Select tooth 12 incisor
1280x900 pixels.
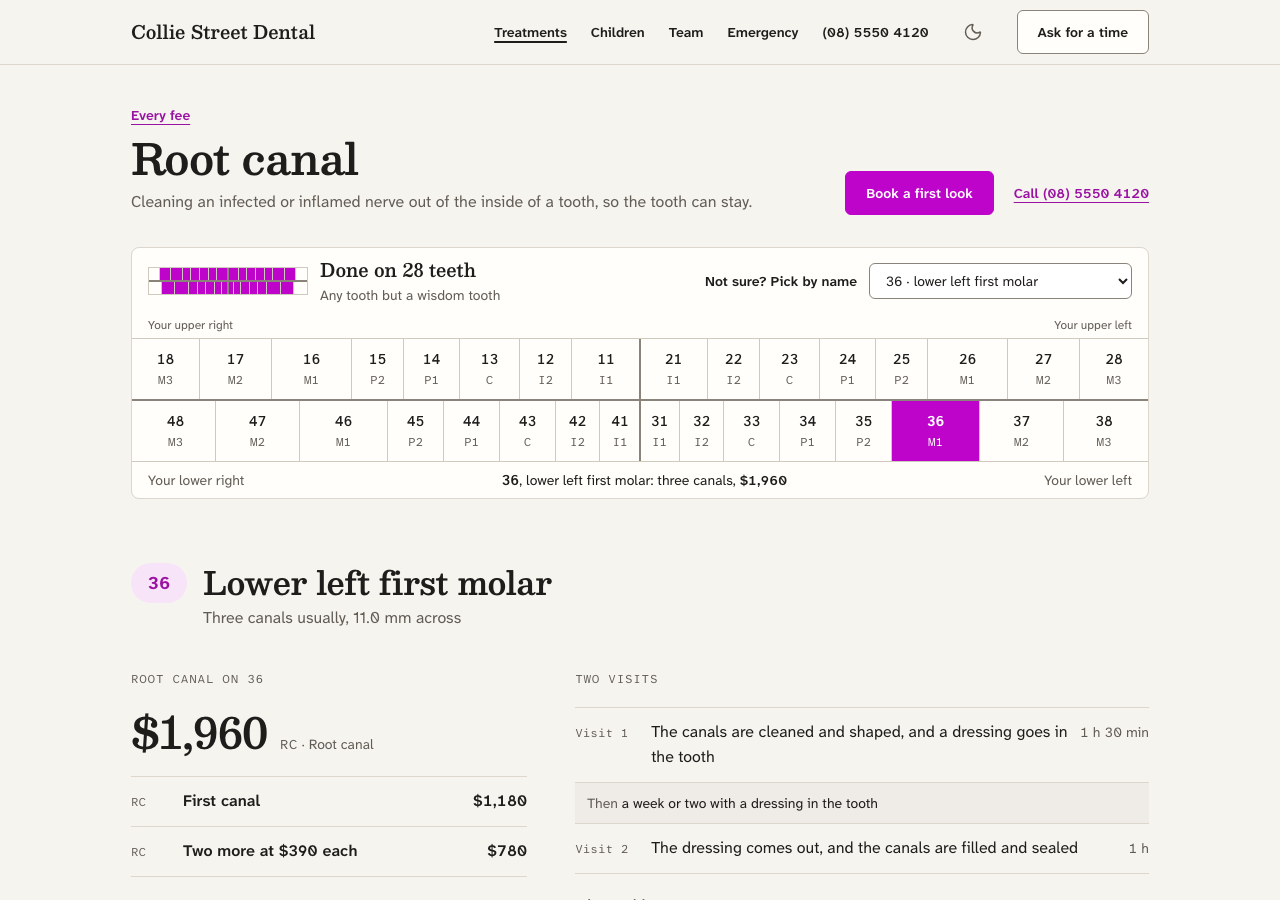pyautogui.click(x=546, y=369)
